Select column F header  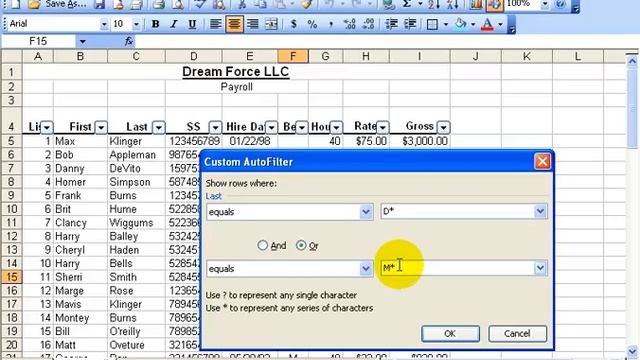pos(293,56)
